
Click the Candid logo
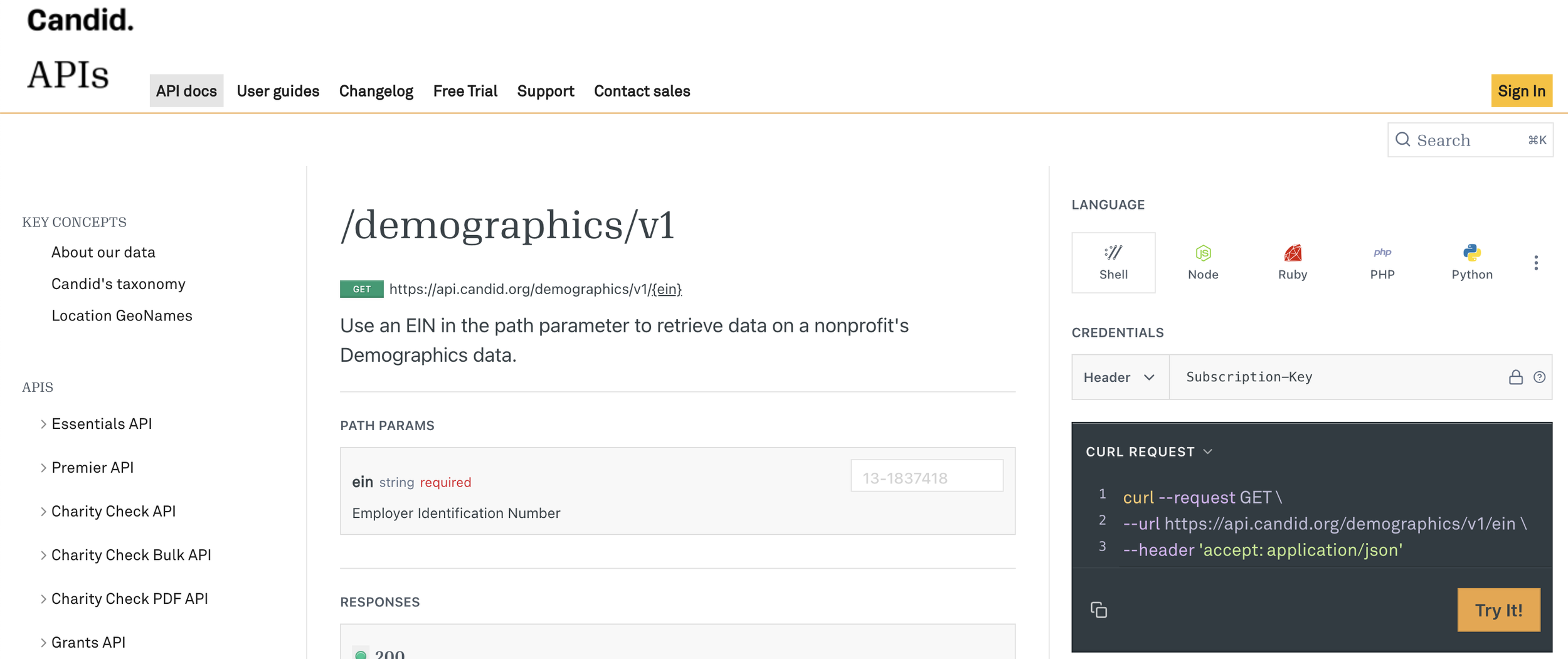[80, 20]
